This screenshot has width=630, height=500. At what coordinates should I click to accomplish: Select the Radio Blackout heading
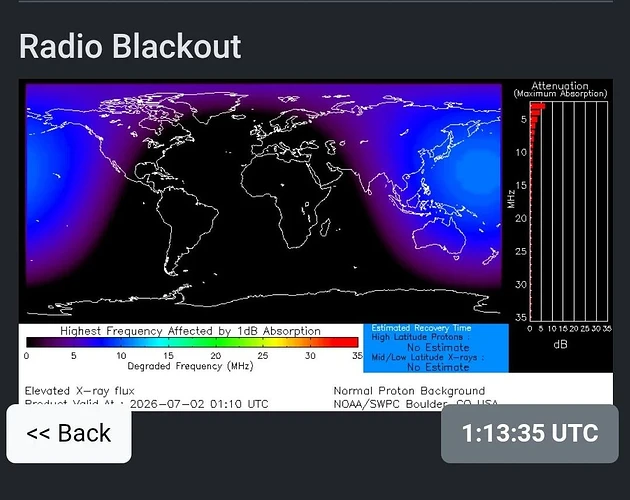coord(130,46)
